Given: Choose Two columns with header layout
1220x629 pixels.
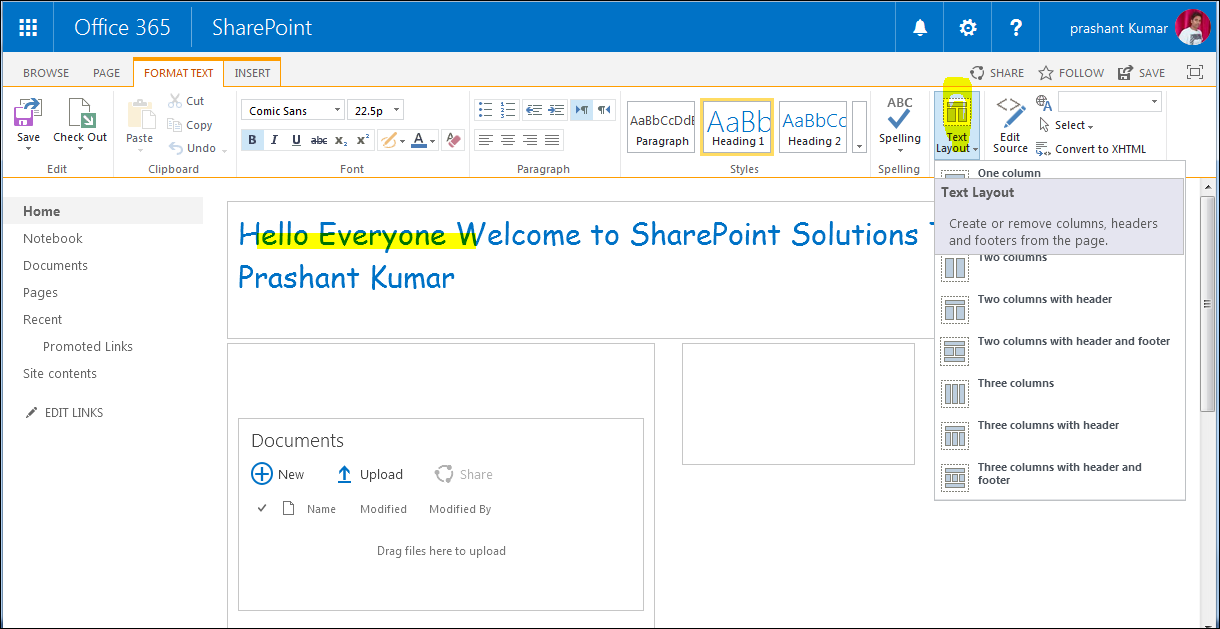Looking at the screenshot, I should click(x=1060, y=308).
